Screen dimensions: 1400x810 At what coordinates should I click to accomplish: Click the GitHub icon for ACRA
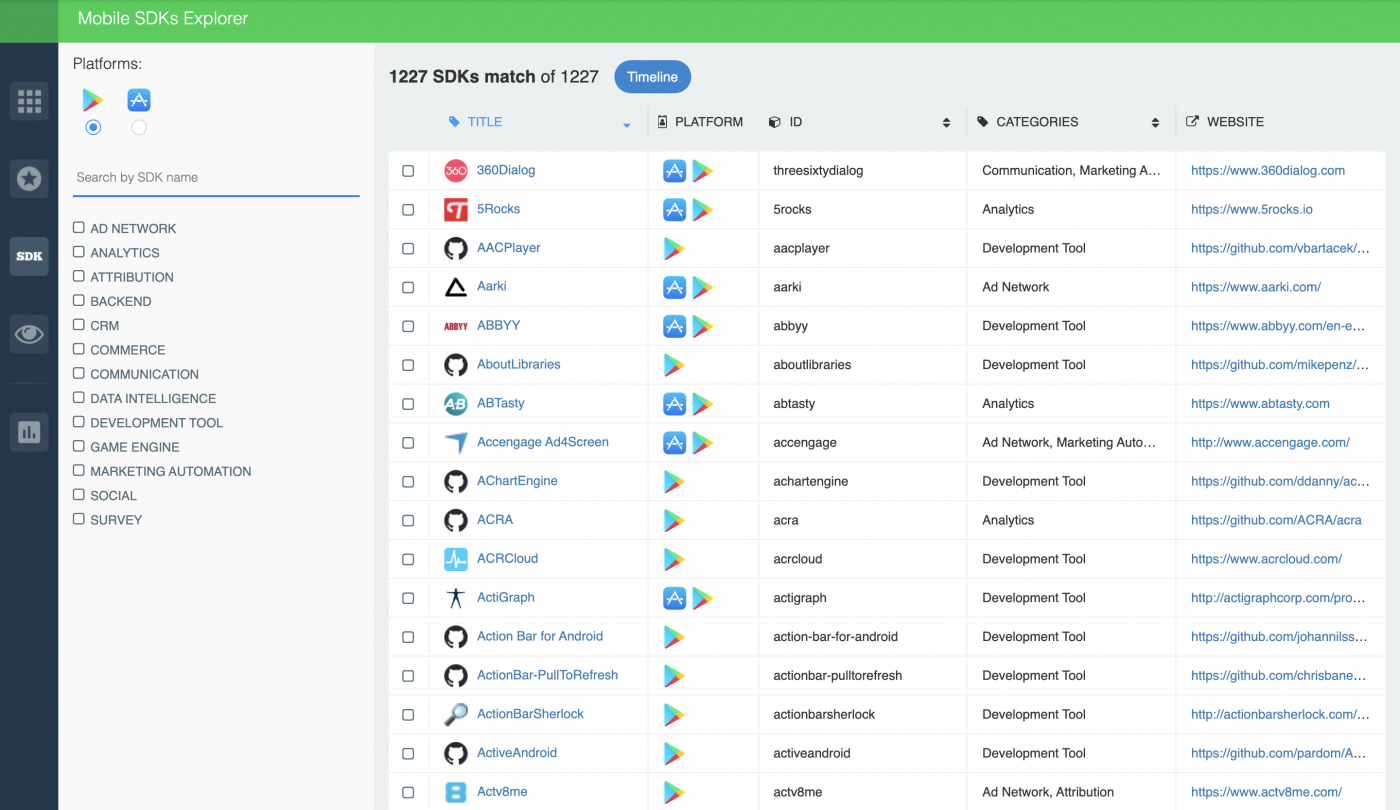456,520
